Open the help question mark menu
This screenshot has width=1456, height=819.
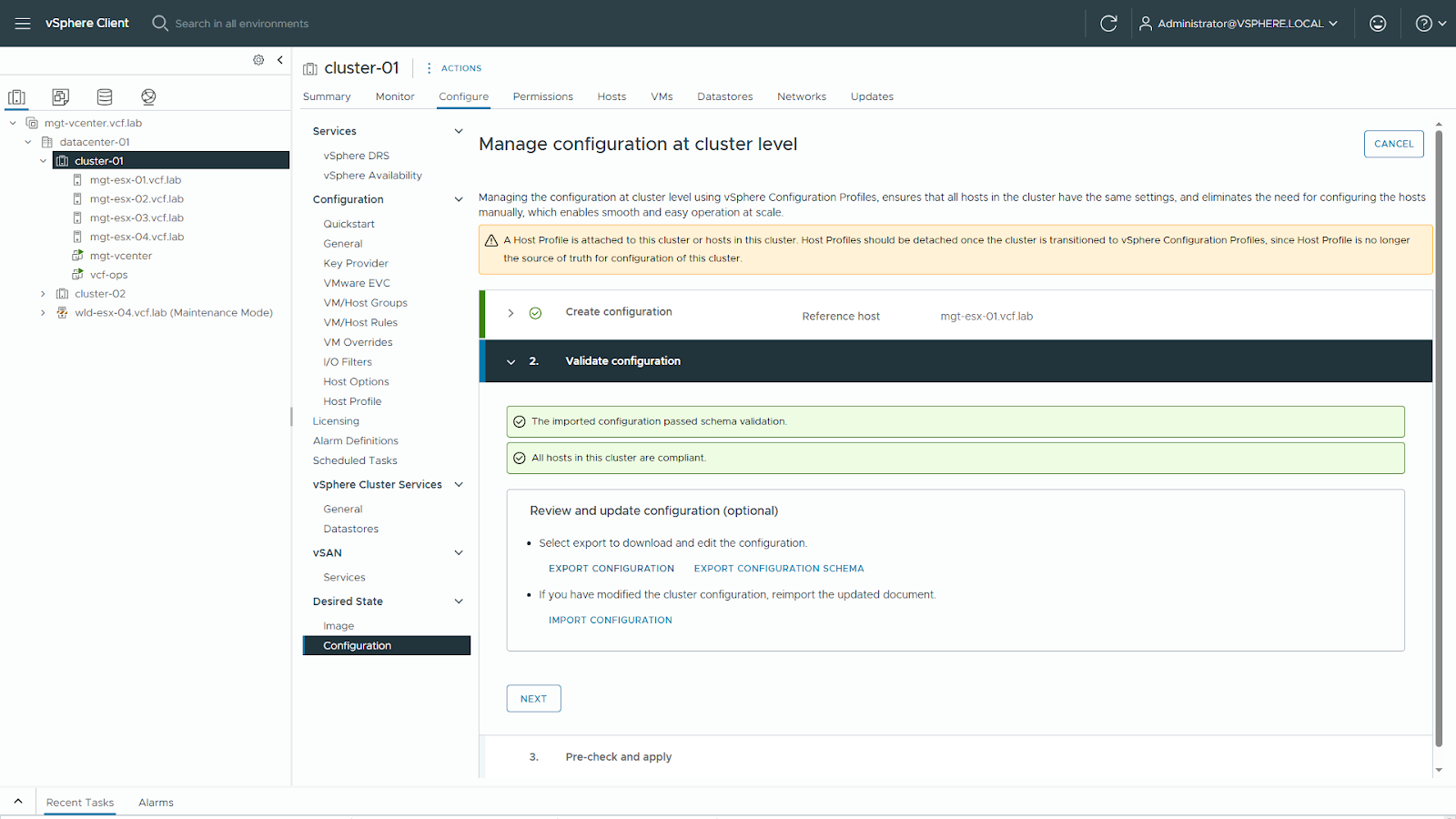pos(1430,24)
